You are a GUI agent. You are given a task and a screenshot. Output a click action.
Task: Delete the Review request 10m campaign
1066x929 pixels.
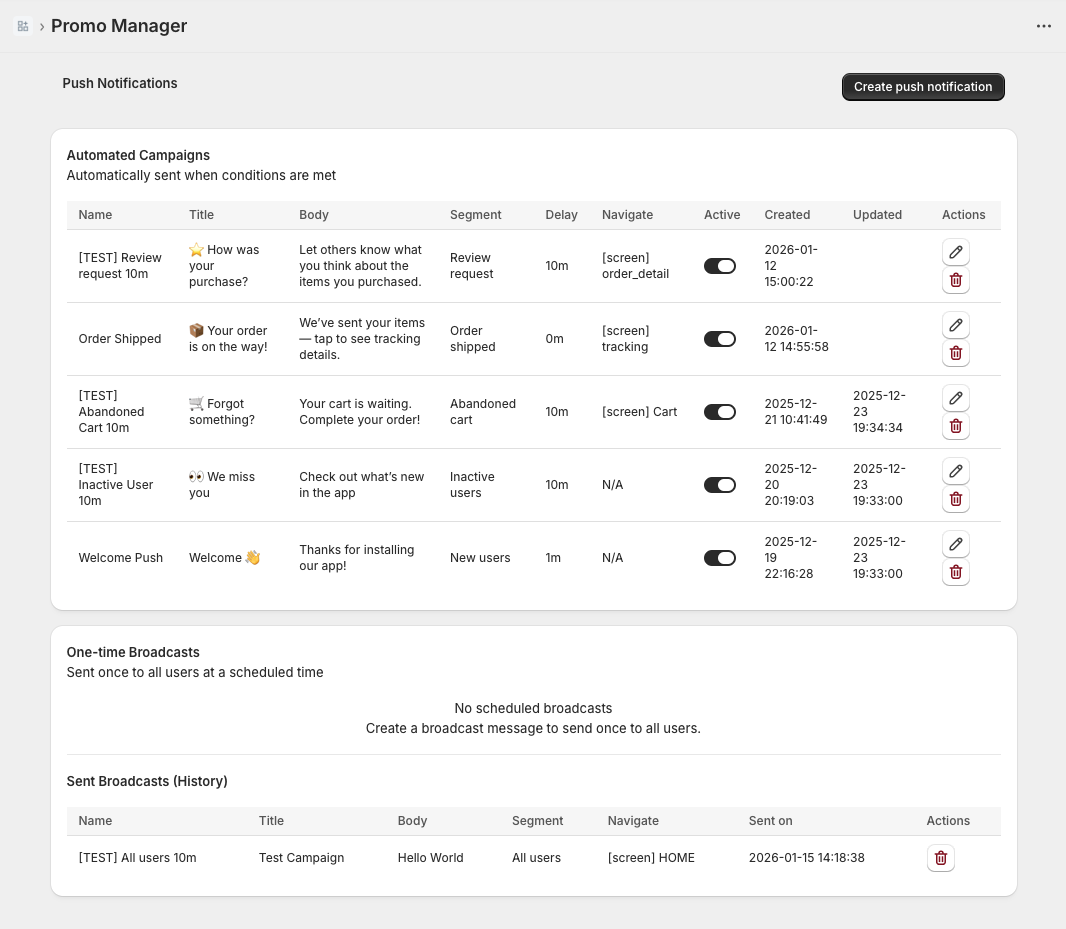[x=955, y=280]
